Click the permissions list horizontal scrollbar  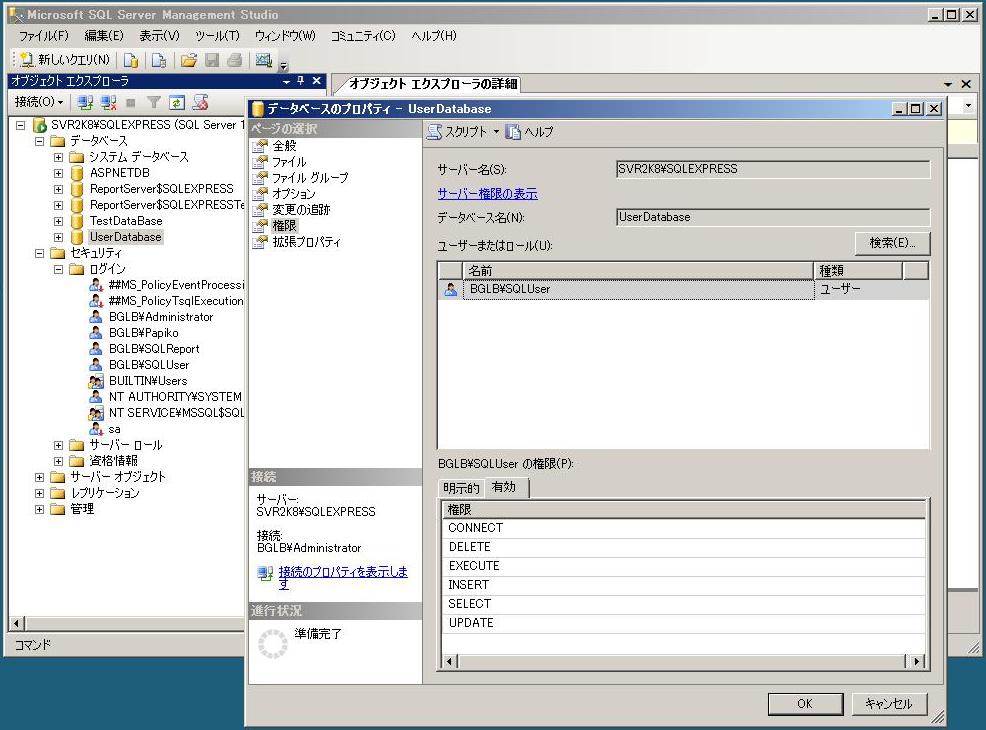[x=684, y=661]
